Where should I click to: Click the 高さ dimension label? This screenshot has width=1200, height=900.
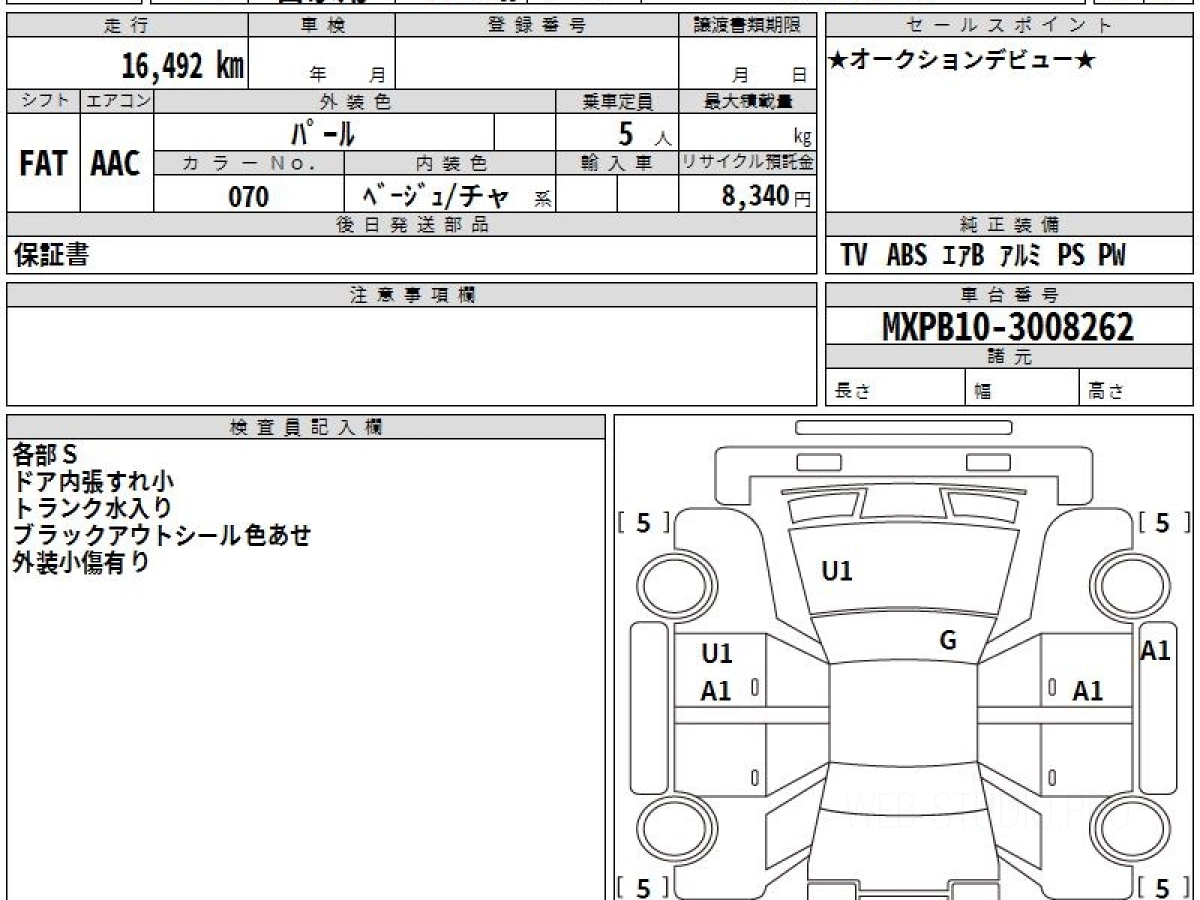(1106, 392)
